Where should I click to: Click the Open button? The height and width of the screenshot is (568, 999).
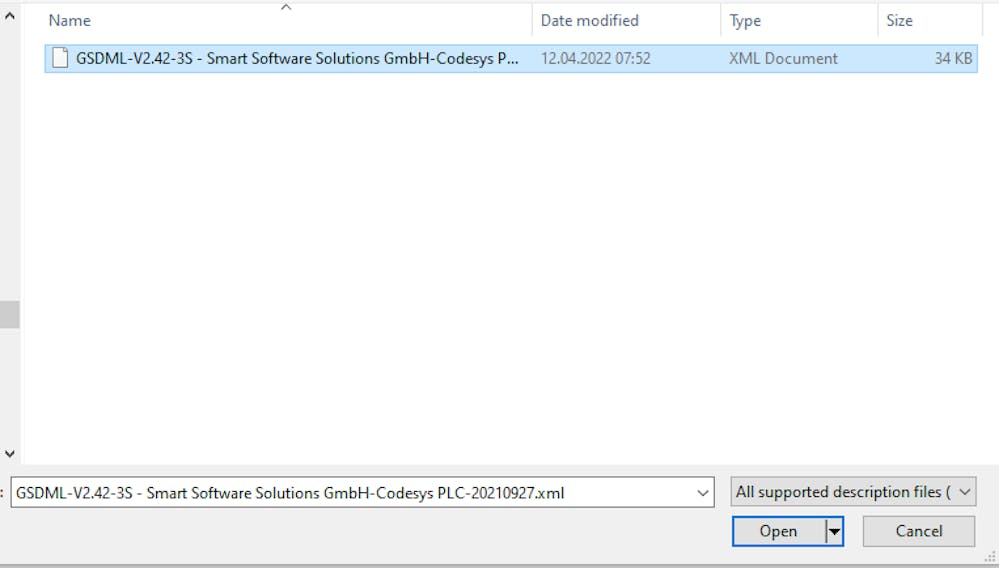click(779, 531)
